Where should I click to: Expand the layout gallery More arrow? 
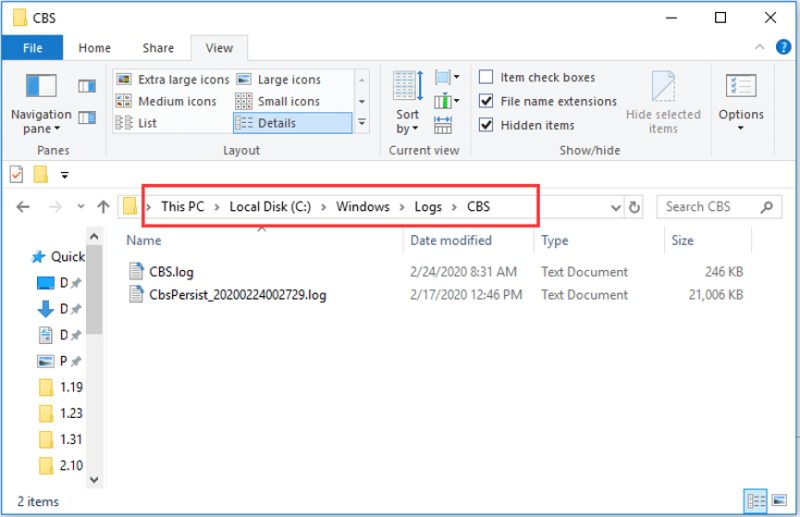click(x=362, y=123)
